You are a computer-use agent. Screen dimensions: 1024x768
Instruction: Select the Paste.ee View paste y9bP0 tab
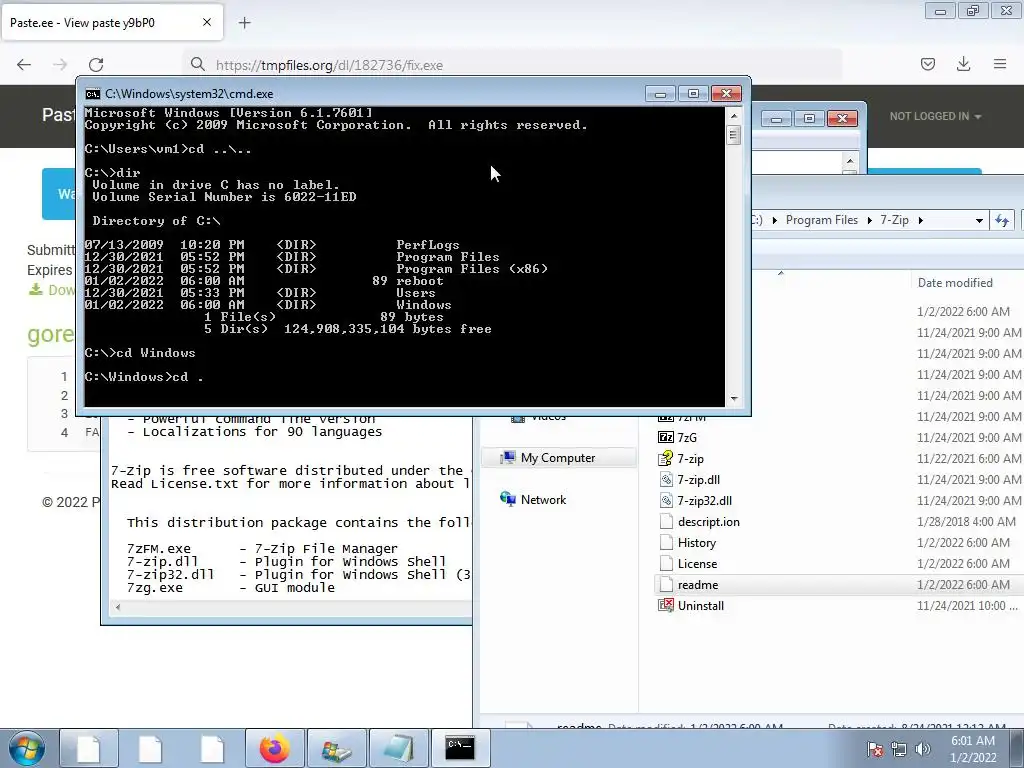[x=112, y=22]
